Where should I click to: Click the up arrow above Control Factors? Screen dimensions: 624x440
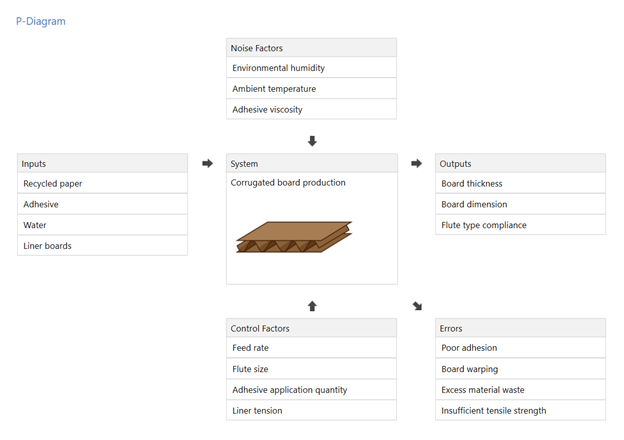coord(312,306)
